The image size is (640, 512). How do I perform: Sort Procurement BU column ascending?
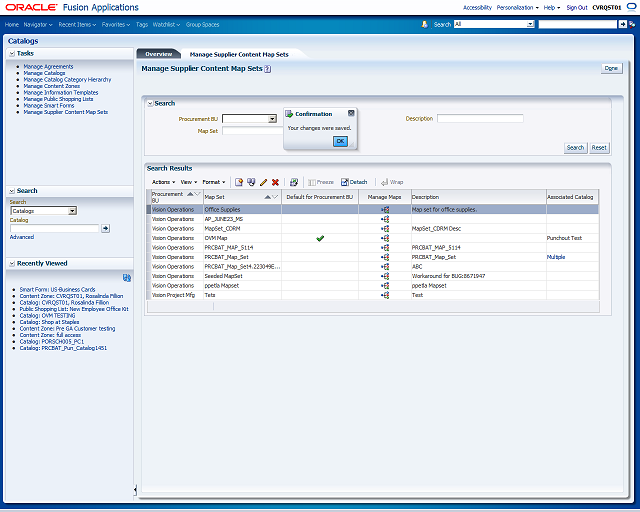[x=190, y=194]
